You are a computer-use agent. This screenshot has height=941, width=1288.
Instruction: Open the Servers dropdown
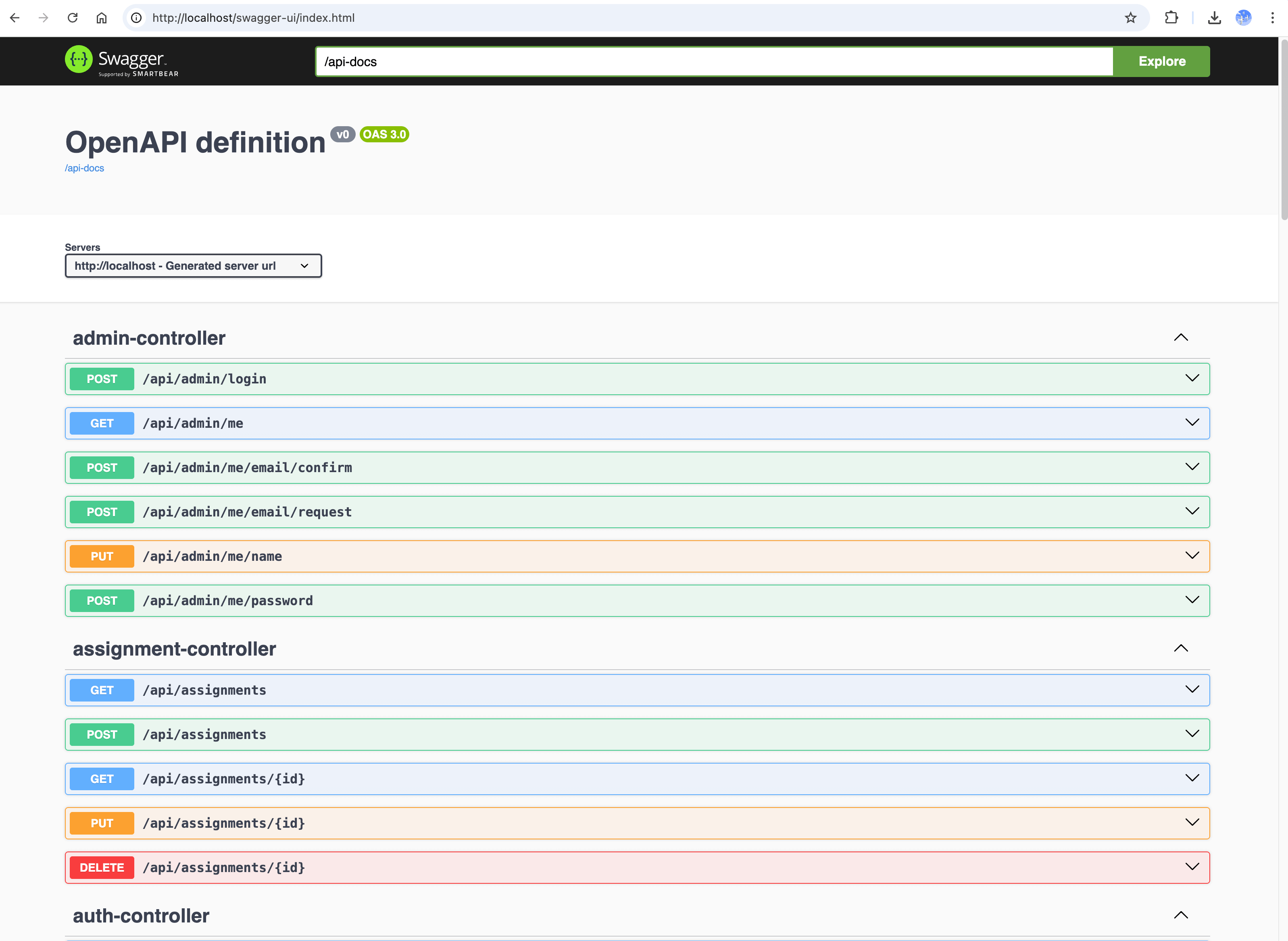pos(193,265)
